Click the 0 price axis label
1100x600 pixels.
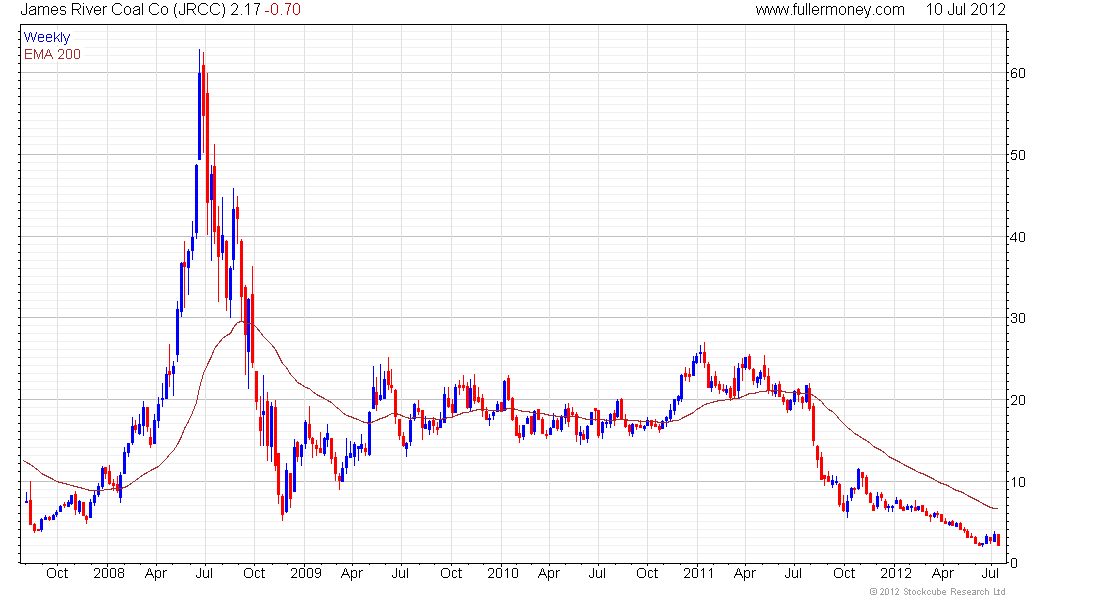[1013, 563]
